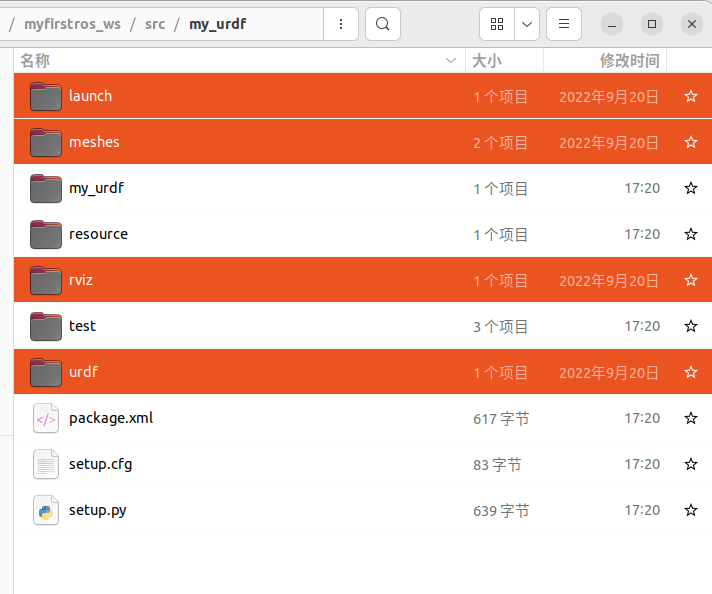712x594 pixels.
Task: Click the 2 个项目 size of meshes
Action: coord(500,143)
